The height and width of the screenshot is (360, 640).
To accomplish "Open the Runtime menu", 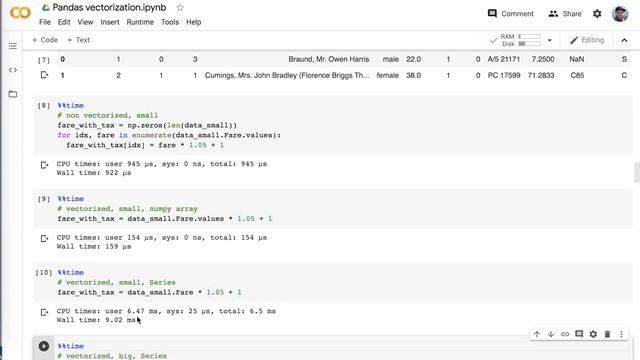I will tap(140, 22).
